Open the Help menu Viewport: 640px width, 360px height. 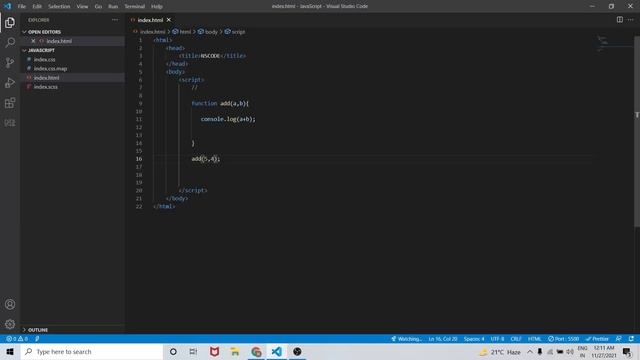click(x=157, y=6)
